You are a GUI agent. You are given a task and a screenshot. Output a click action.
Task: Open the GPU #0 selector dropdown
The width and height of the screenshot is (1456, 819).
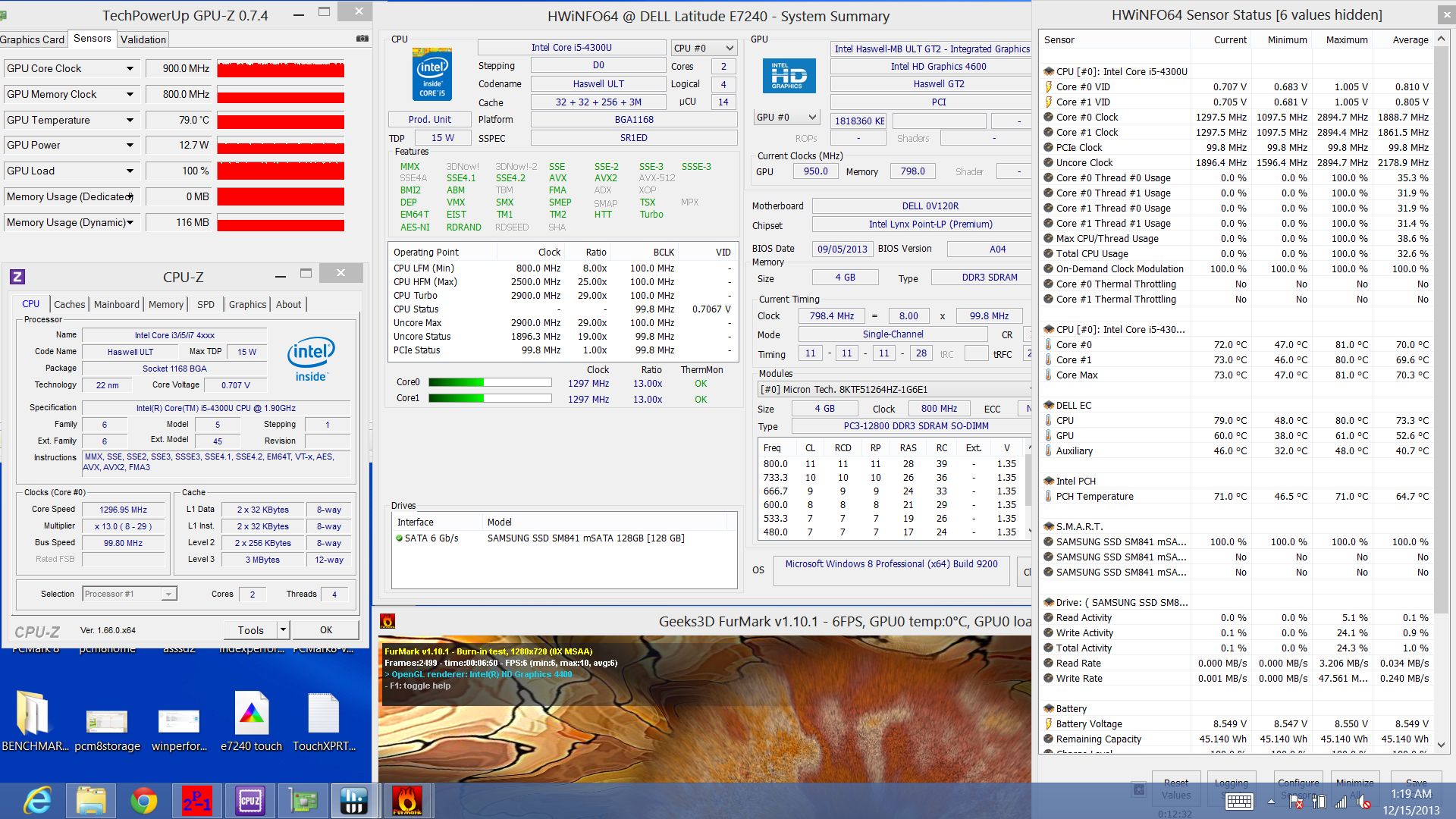pyautogui.click(x=787, y=117)
